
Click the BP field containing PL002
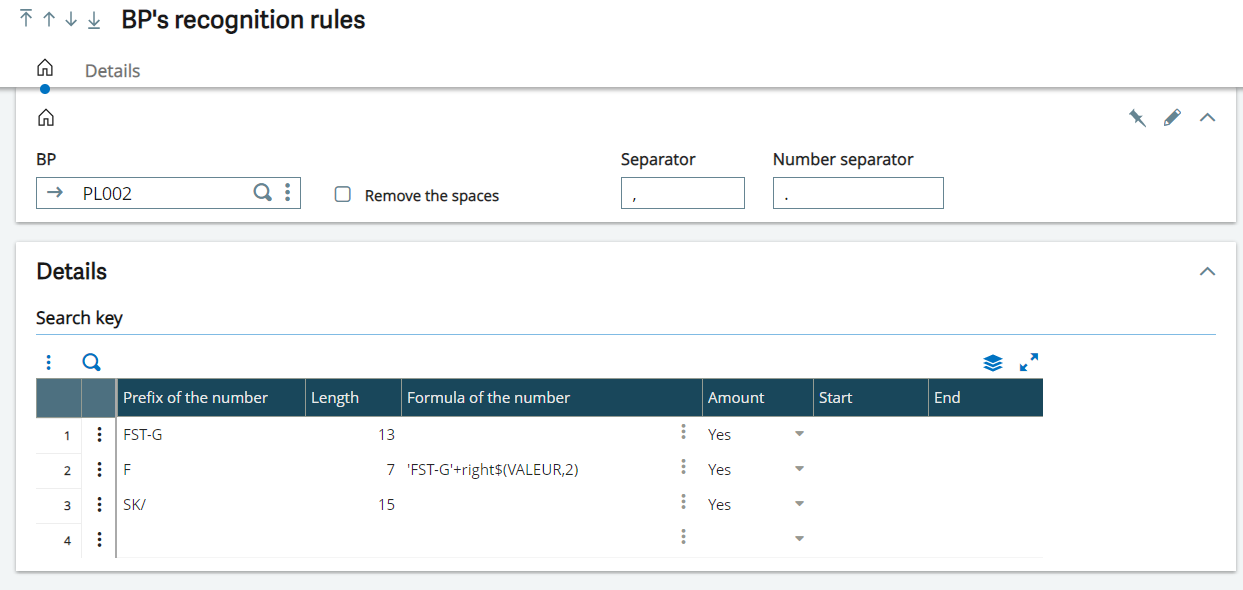pos(168,193)
